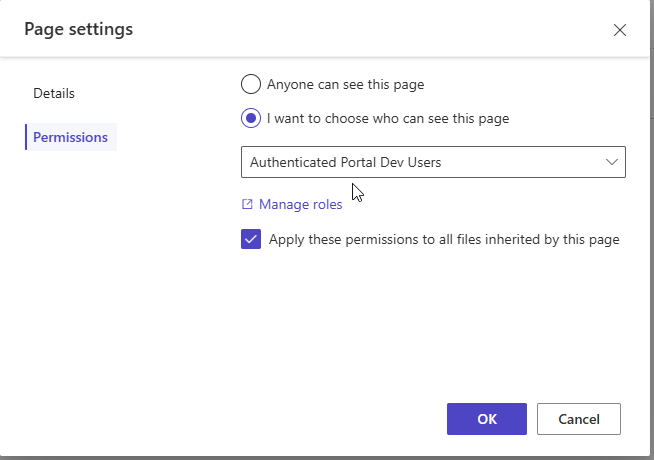Click the Cancel button
The width and height of the screenshot is (654, 460).
tap(579, 419)
